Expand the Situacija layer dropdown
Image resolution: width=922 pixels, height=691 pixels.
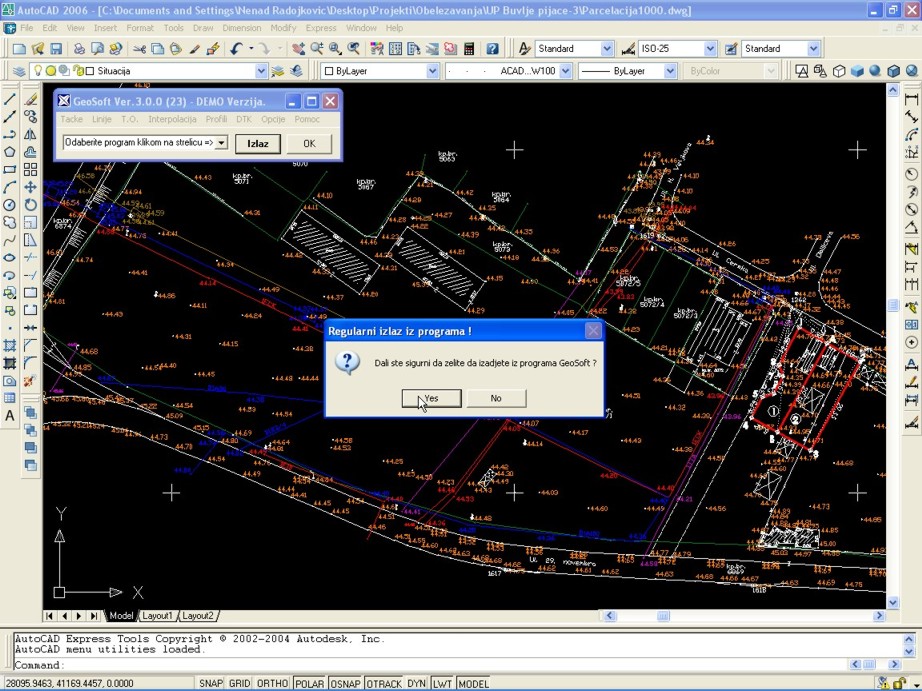pos(261,71)
